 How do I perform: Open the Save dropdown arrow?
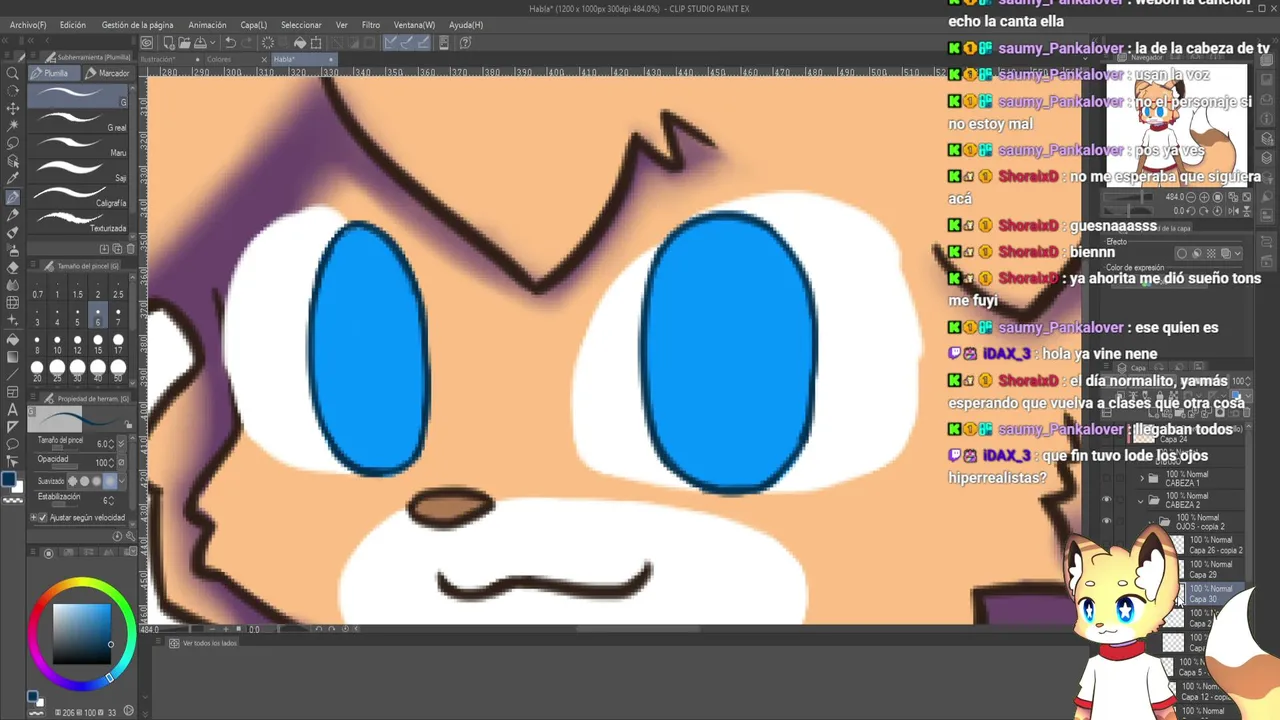click(213, 43)
